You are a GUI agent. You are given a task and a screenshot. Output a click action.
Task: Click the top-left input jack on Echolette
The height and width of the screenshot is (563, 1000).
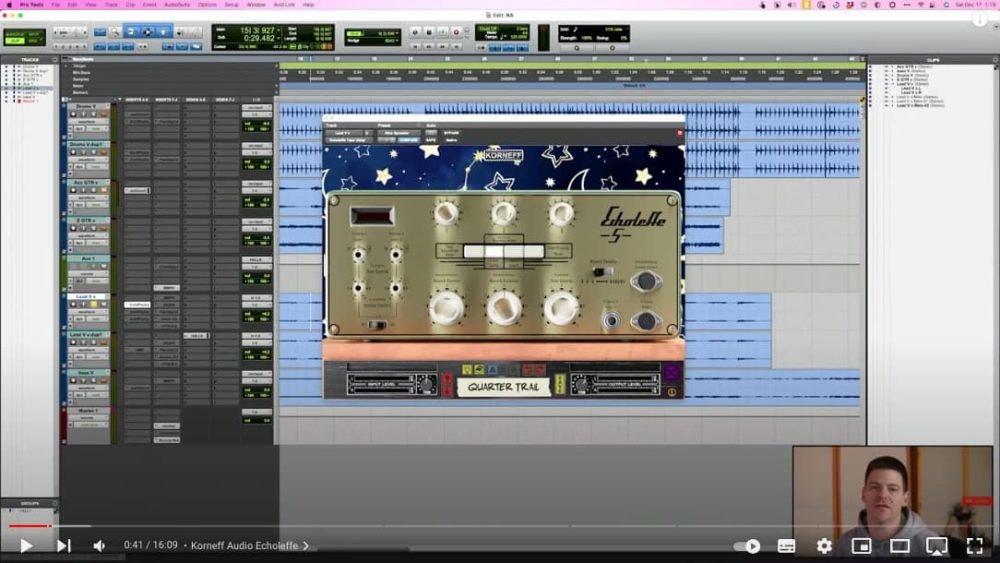point(358,255)
